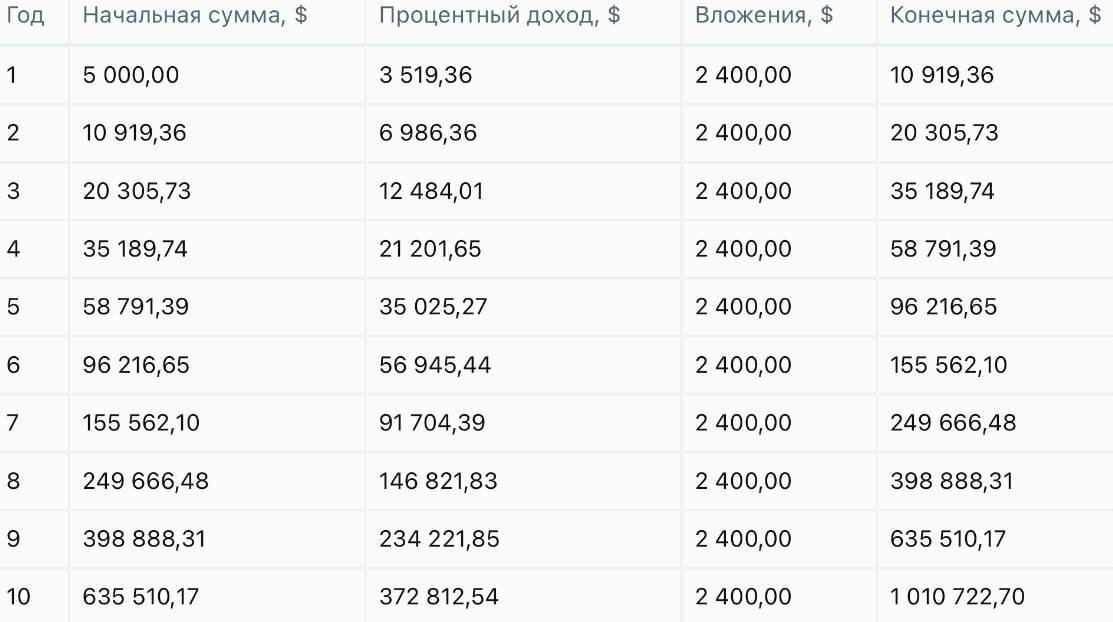This screenshot has width=1113, height=622.
Task: Click the 'Вложения, $' column header
Action: [764, 15]
